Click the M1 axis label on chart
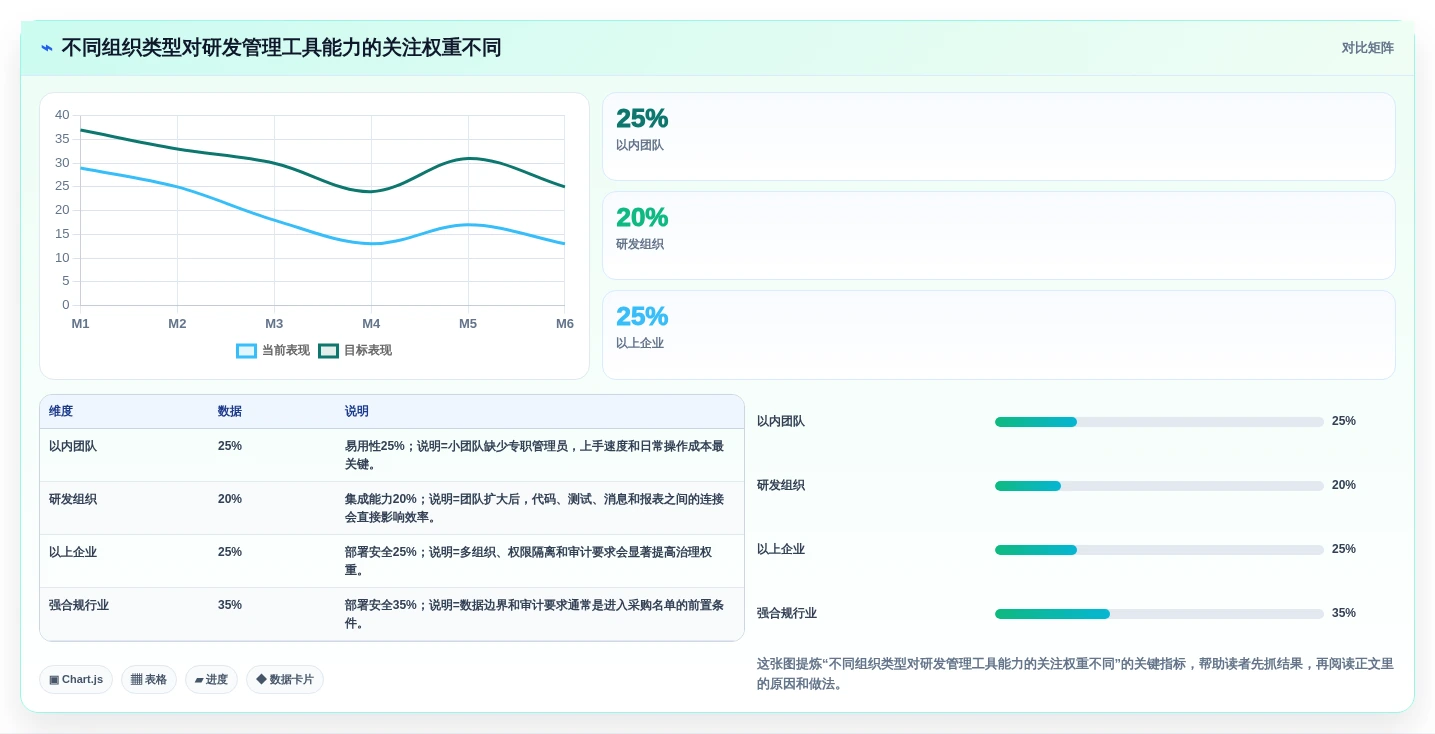Viewport: 1435px width, 734px height. (80, 324)
